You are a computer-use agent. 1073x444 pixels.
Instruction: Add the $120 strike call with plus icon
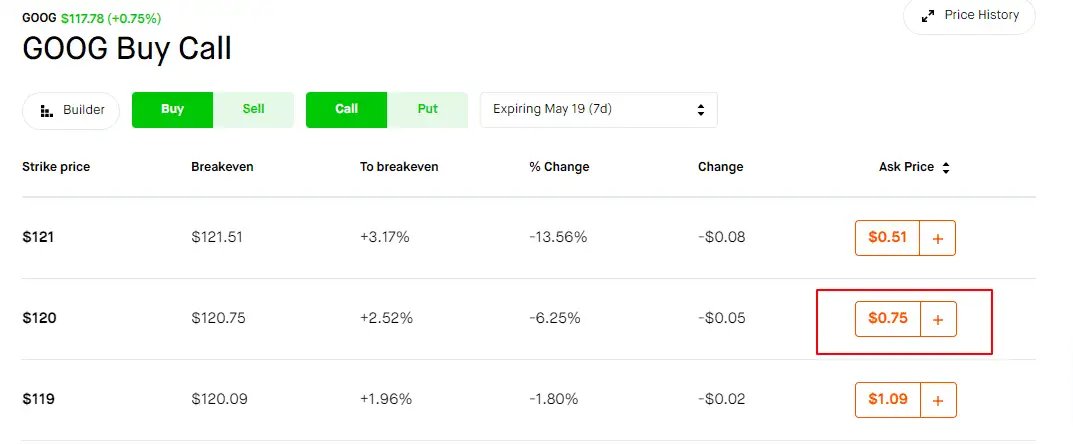tap(938, 319)
